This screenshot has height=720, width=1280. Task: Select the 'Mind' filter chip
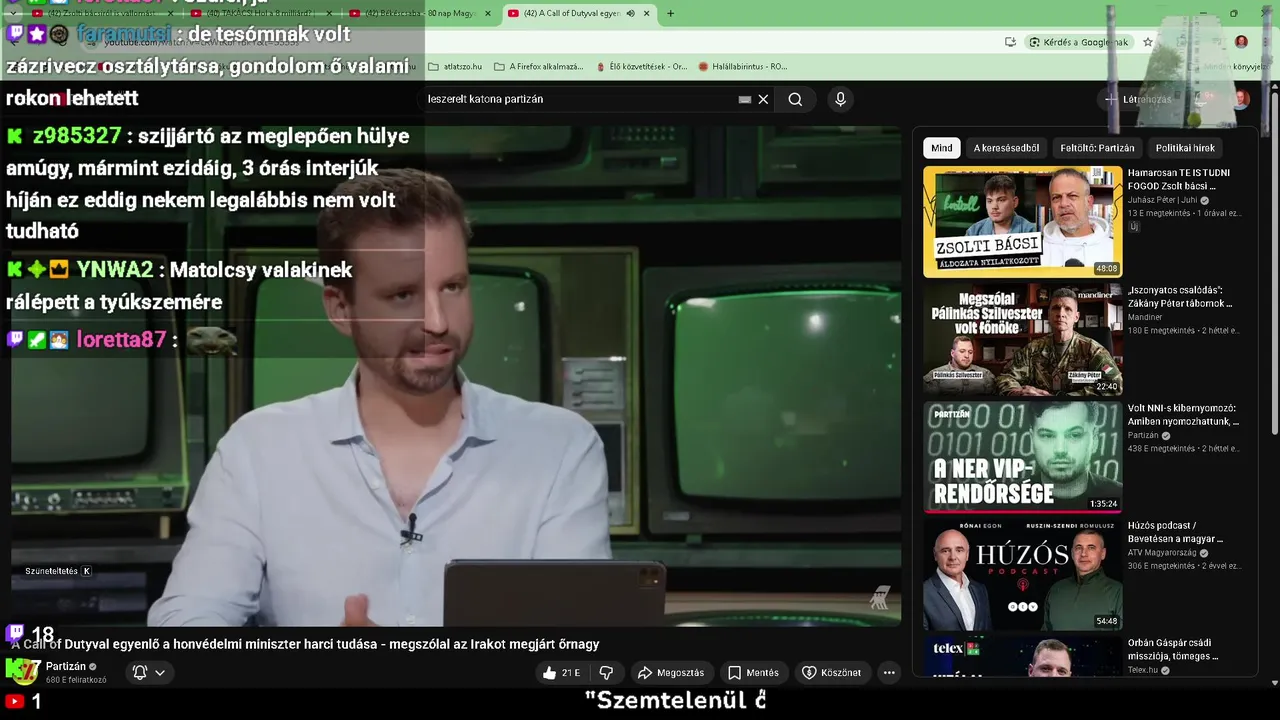click(x=942, y=148)
